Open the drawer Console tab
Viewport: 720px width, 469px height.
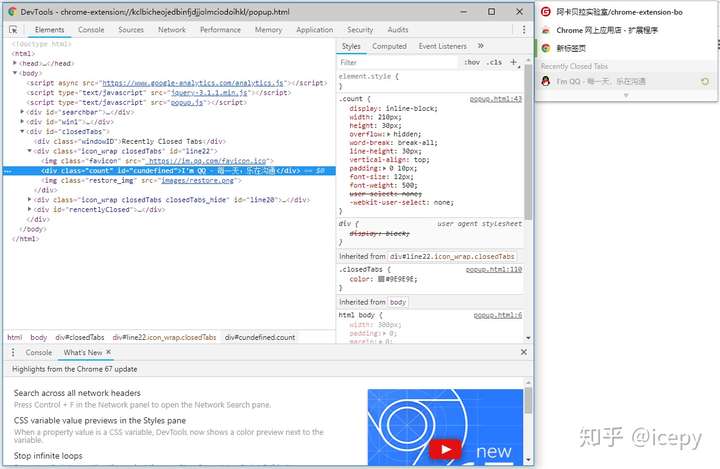click(x=39, y=352)
